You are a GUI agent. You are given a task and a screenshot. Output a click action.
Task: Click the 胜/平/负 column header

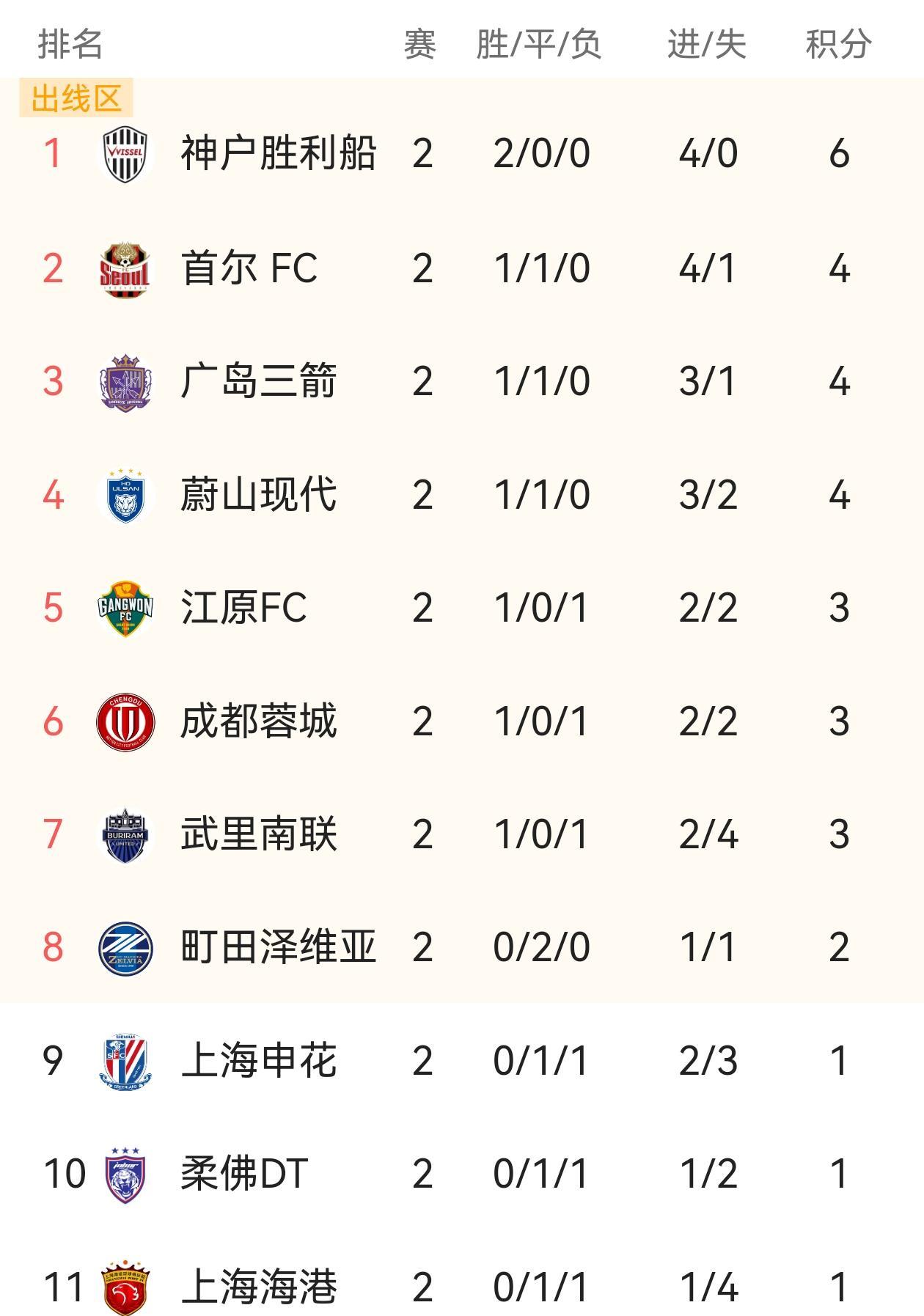(539, 44)
